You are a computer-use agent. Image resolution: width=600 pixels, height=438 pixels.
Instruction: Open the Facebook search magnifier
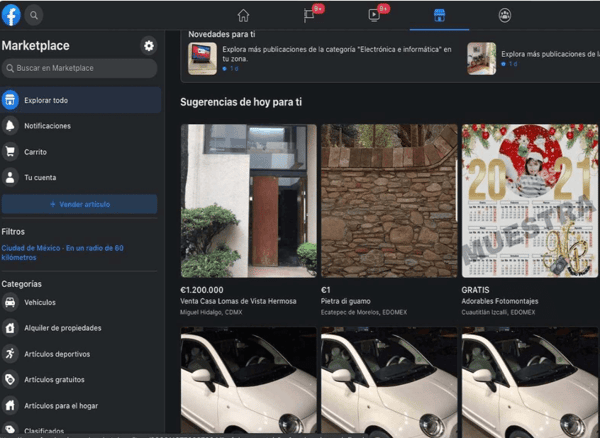coord(34,15)
